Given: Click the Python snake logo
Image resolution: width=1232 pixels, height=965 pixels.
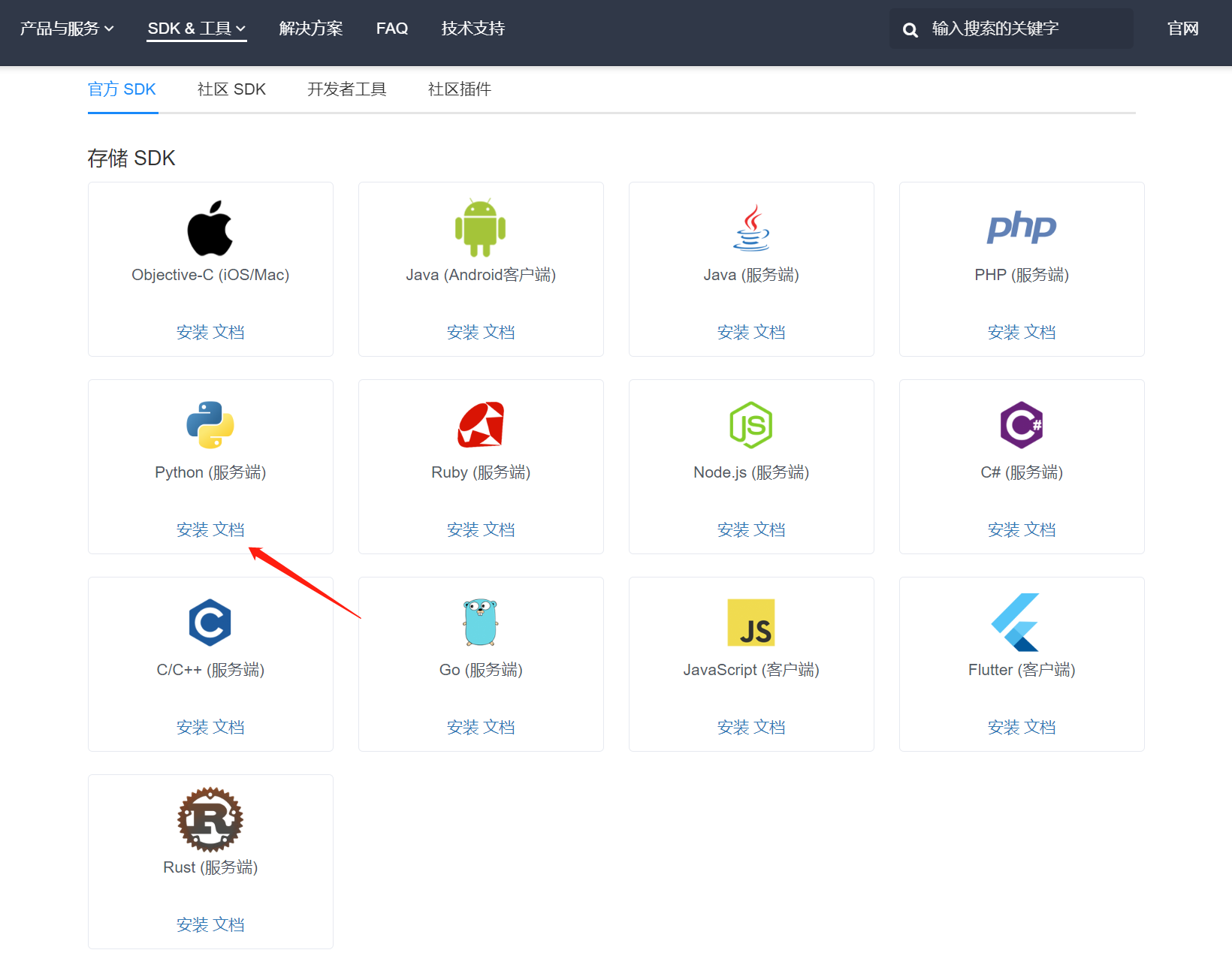Looking at the screenshot, I should pos(210,425).
